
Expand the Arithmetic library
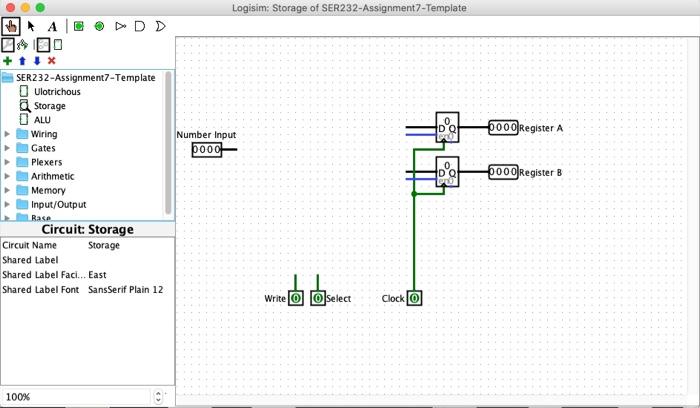[7, 176]
